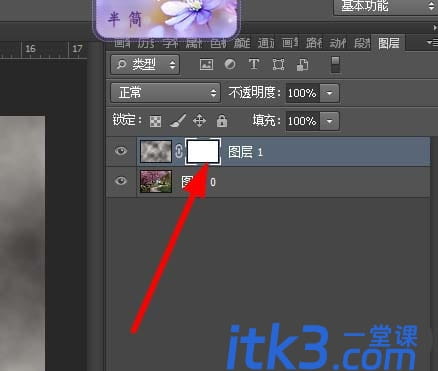Switch to the 通道 tab
This screenshot has width=438, height=371.
coord(266,43)
